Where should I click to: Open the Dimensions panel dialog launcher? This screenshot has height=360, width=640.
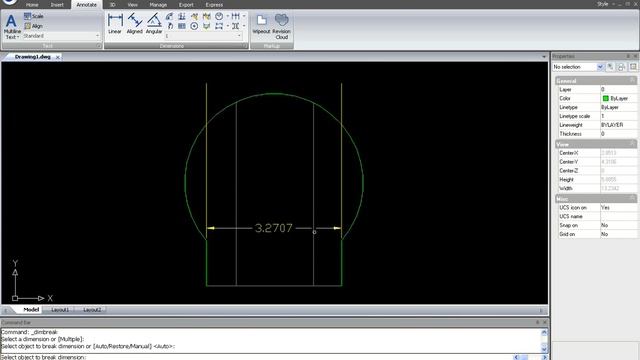[x=244, y=46]
